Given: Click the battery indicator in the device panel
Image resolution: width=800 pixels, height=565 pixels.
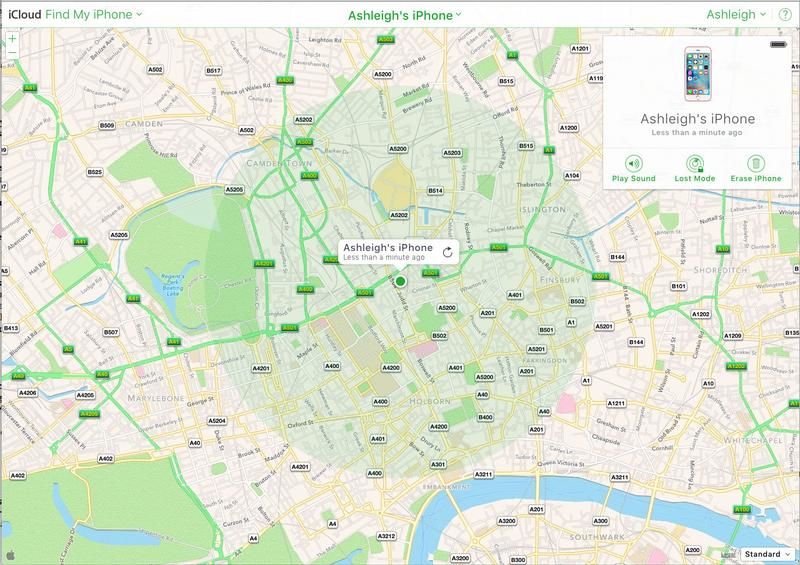Looking at the screenshot, I should click(x=779, y=44).
